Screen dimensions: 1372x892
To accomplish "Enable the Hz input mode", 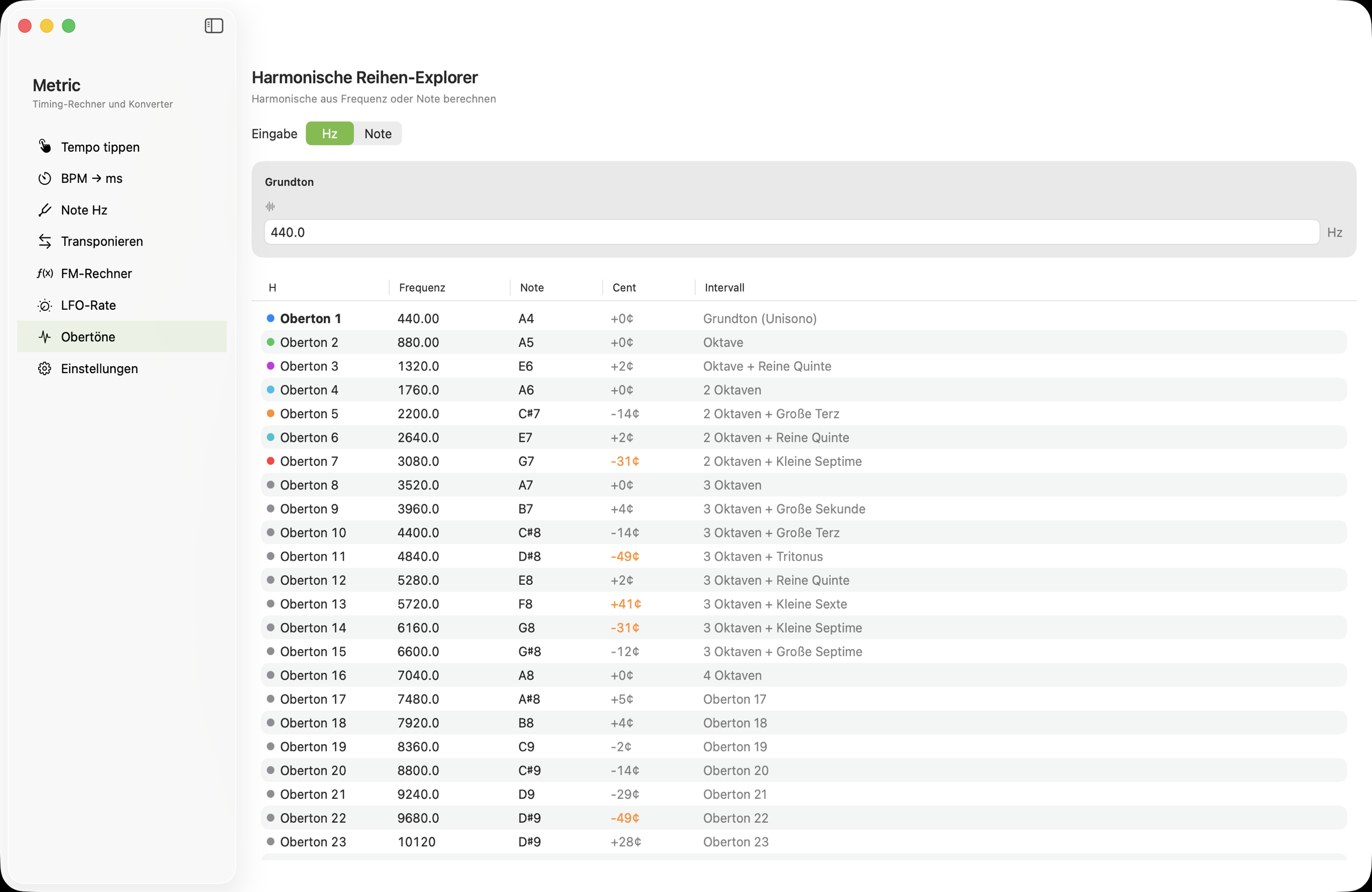I will click(329, 133).
